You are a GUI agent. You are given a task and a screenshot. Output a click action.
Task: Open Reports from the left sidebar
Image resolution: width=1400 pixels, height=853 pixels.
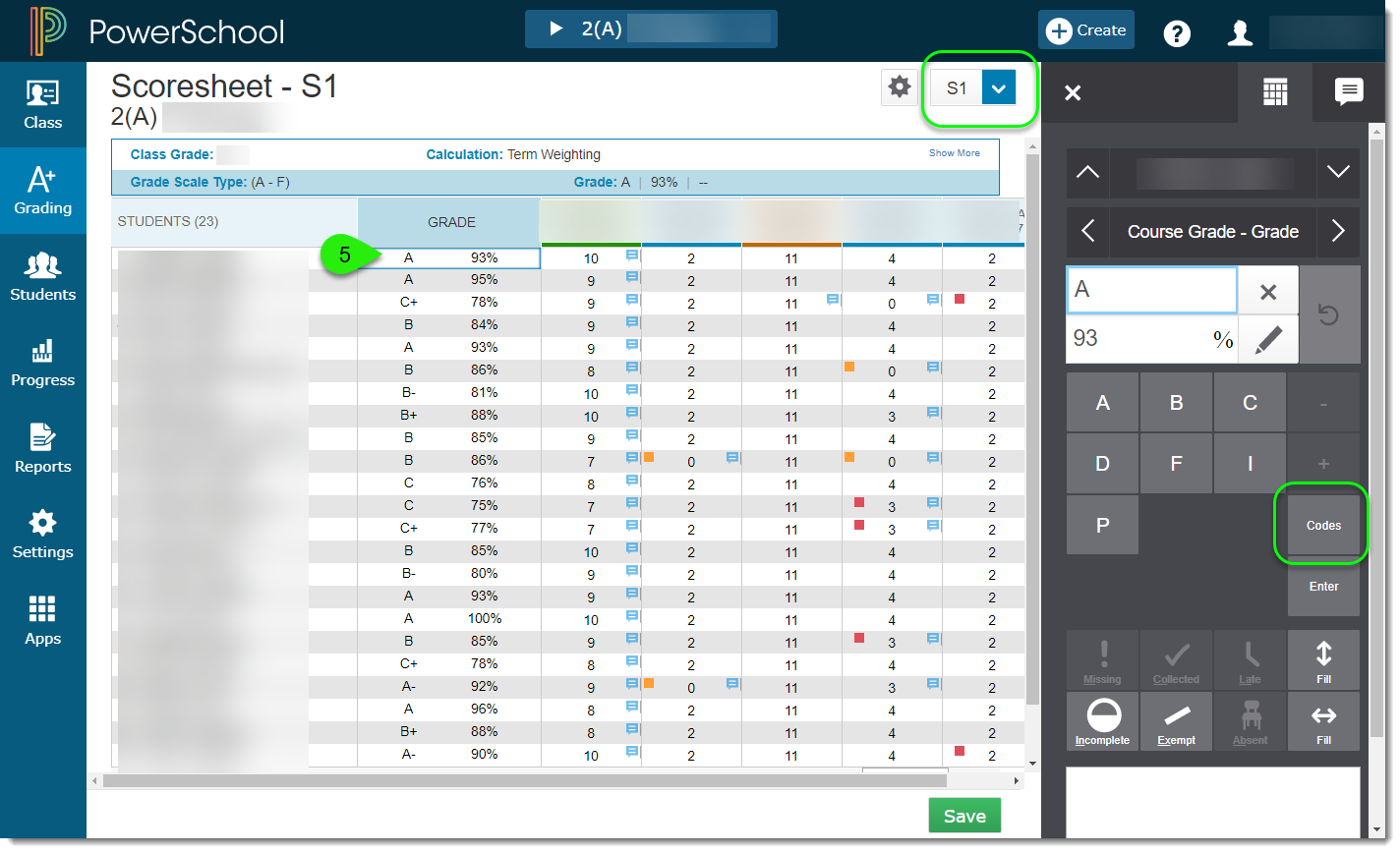(42, 448)
